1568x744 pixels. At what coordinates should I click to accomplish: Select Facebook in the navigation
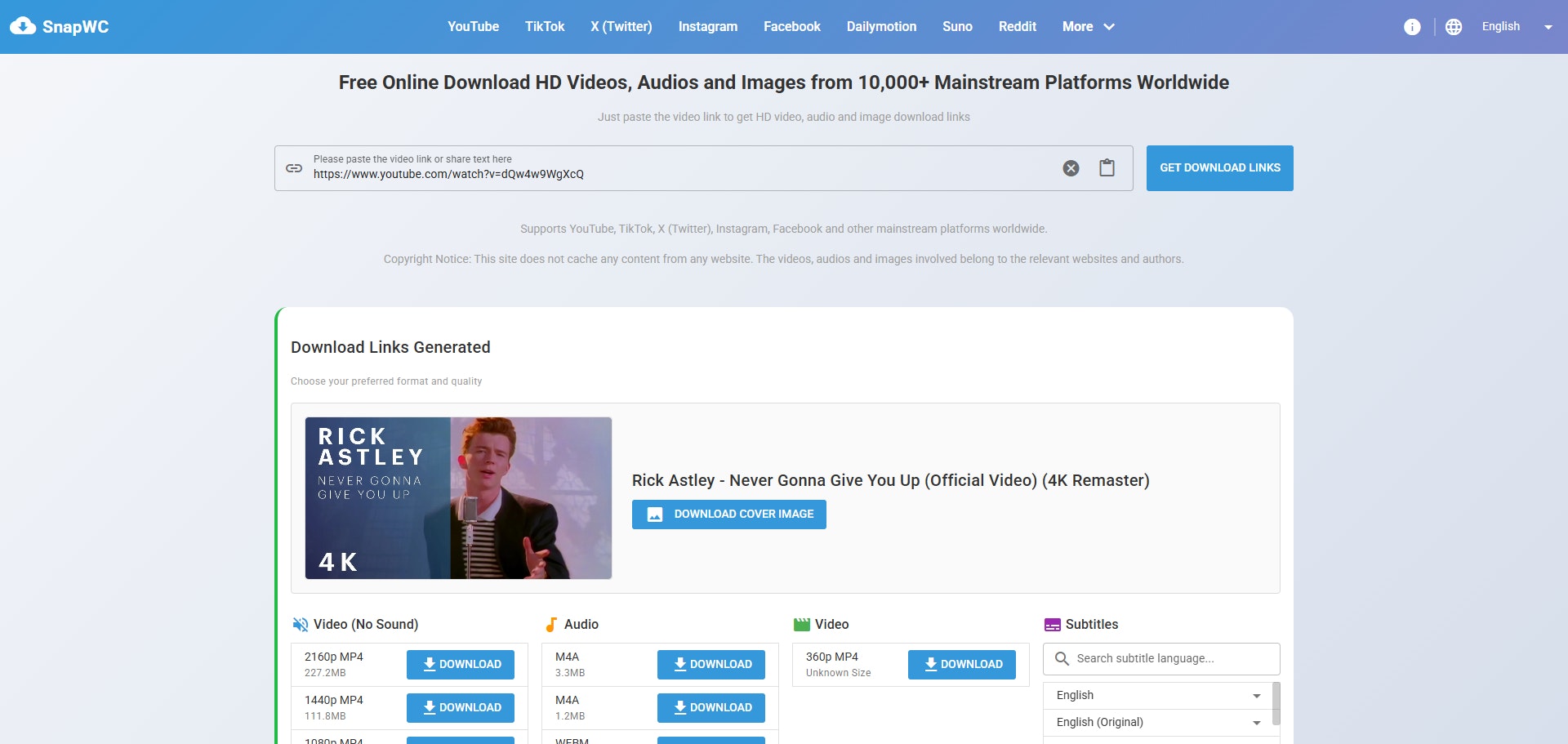792,27
